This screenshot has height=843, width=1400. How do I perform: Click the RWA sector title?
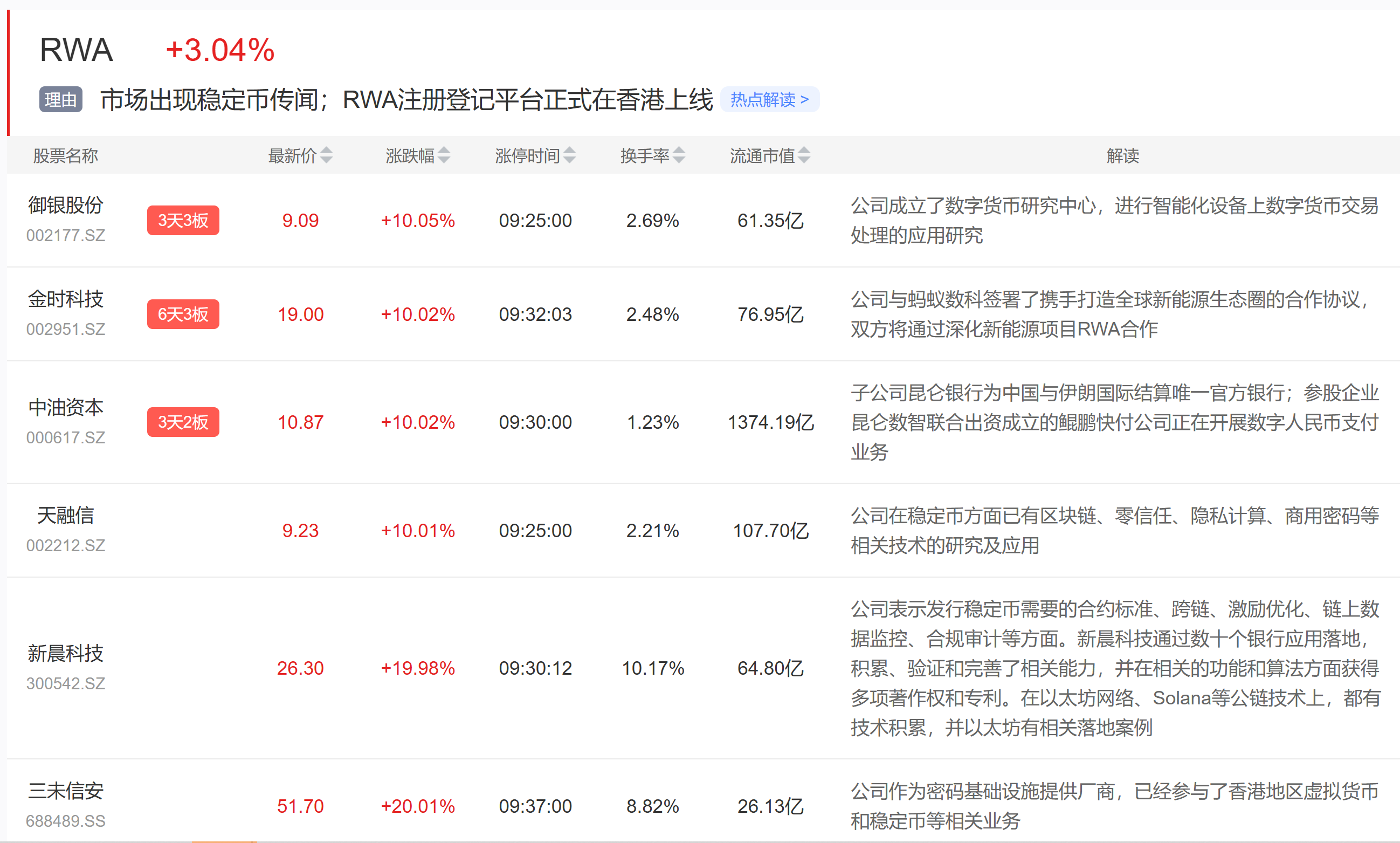[76, 50]
